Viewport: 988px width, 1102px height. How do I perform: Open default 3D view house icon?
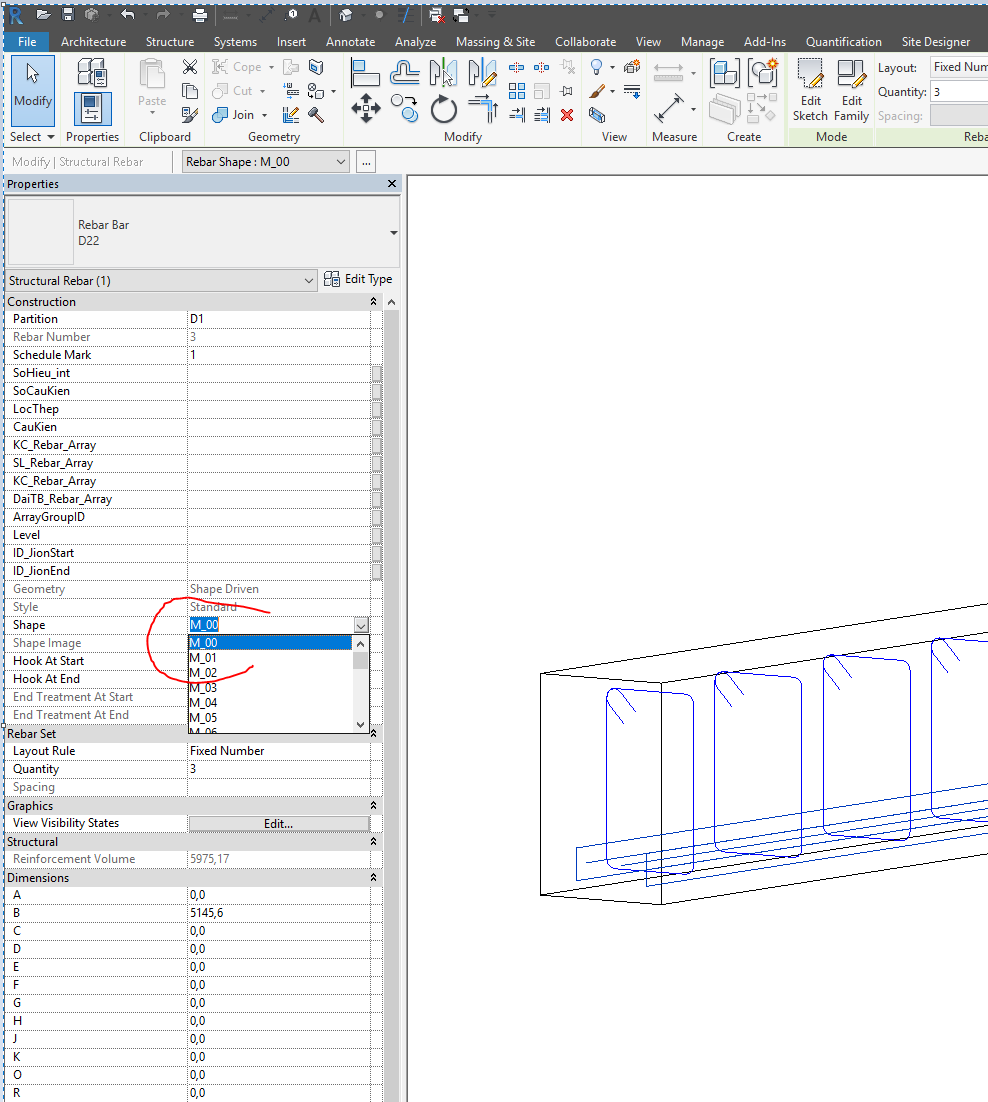point(346,15)
